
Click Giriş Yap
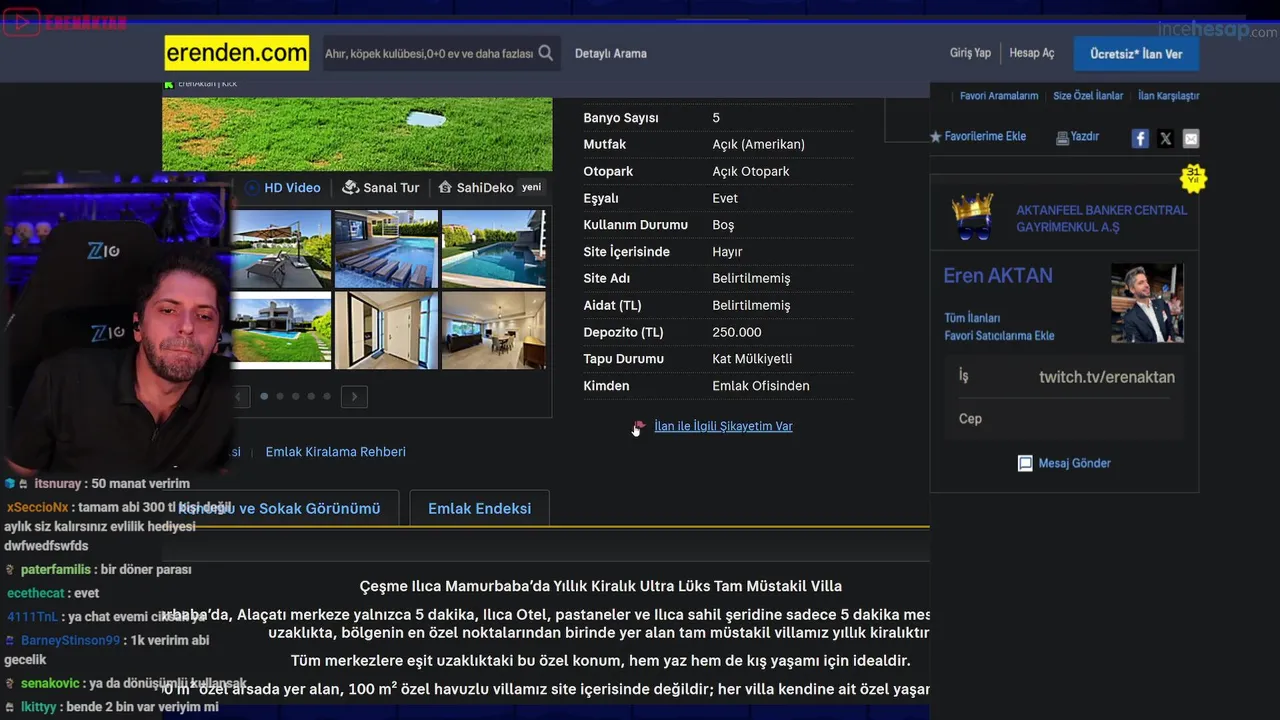(x=970, y=53)
